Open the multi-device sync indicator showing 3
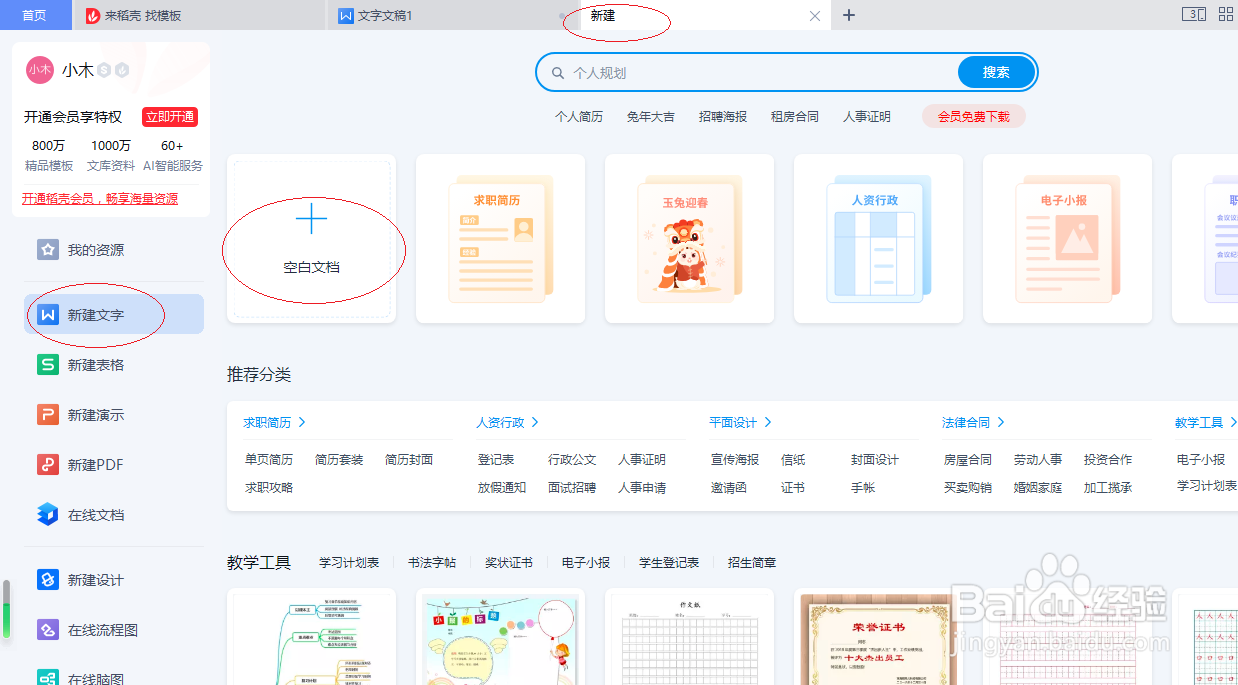Screen dimensions: 1238x685 click(x=1194, y=14)
